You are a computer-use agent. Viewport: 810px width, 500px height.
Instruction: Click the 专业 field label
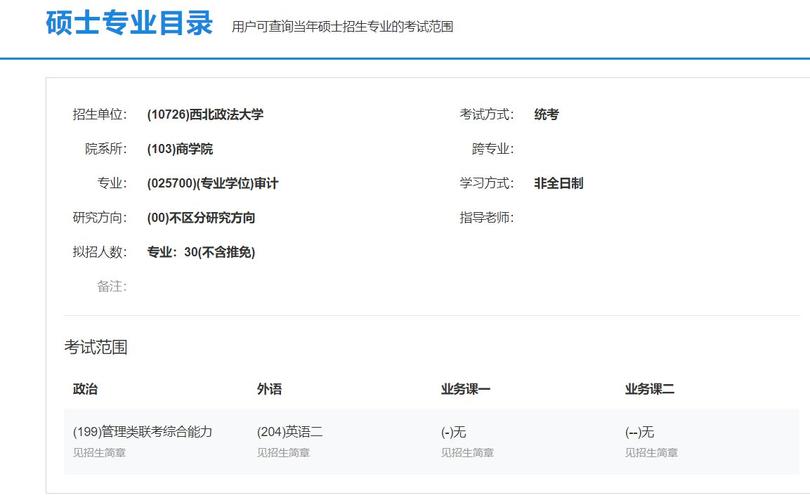click(x=112, y=183)
